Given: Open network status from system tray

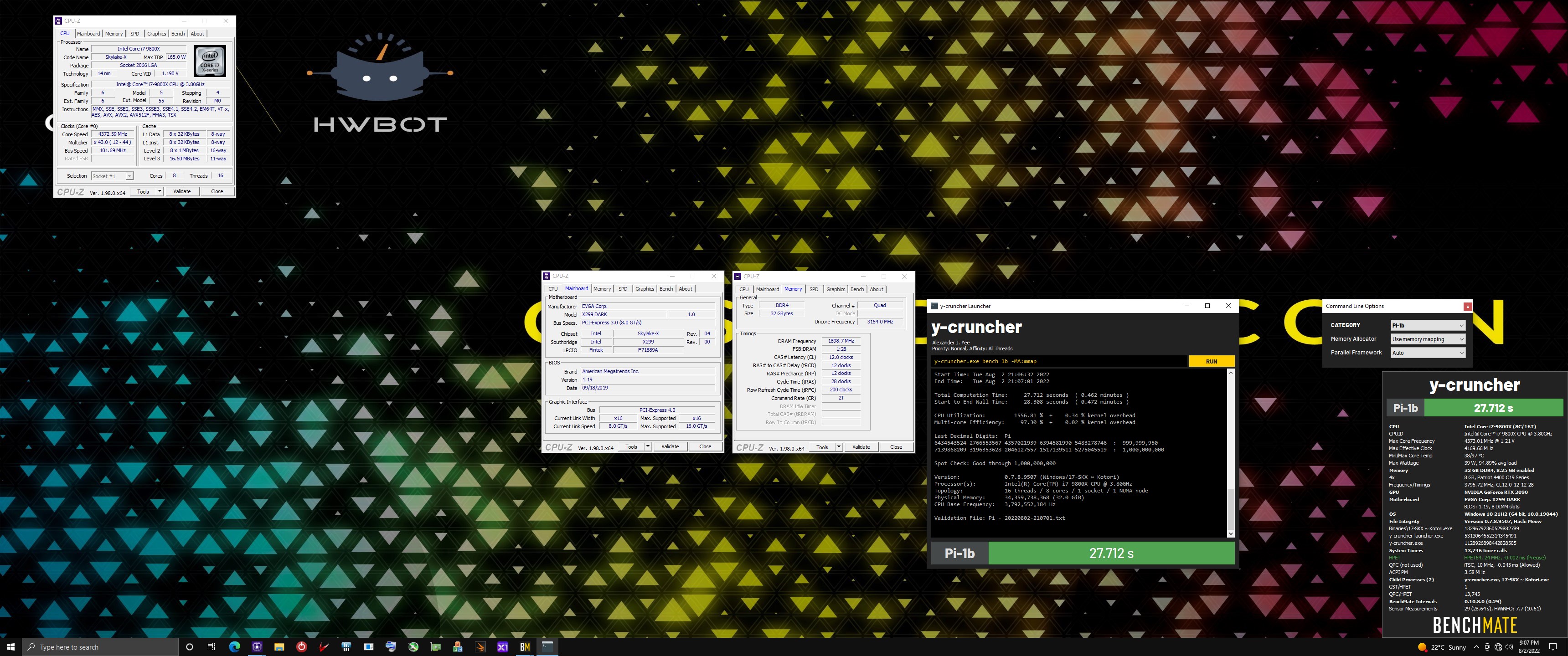Looking at the screenshot, I should pos(1498,647).
